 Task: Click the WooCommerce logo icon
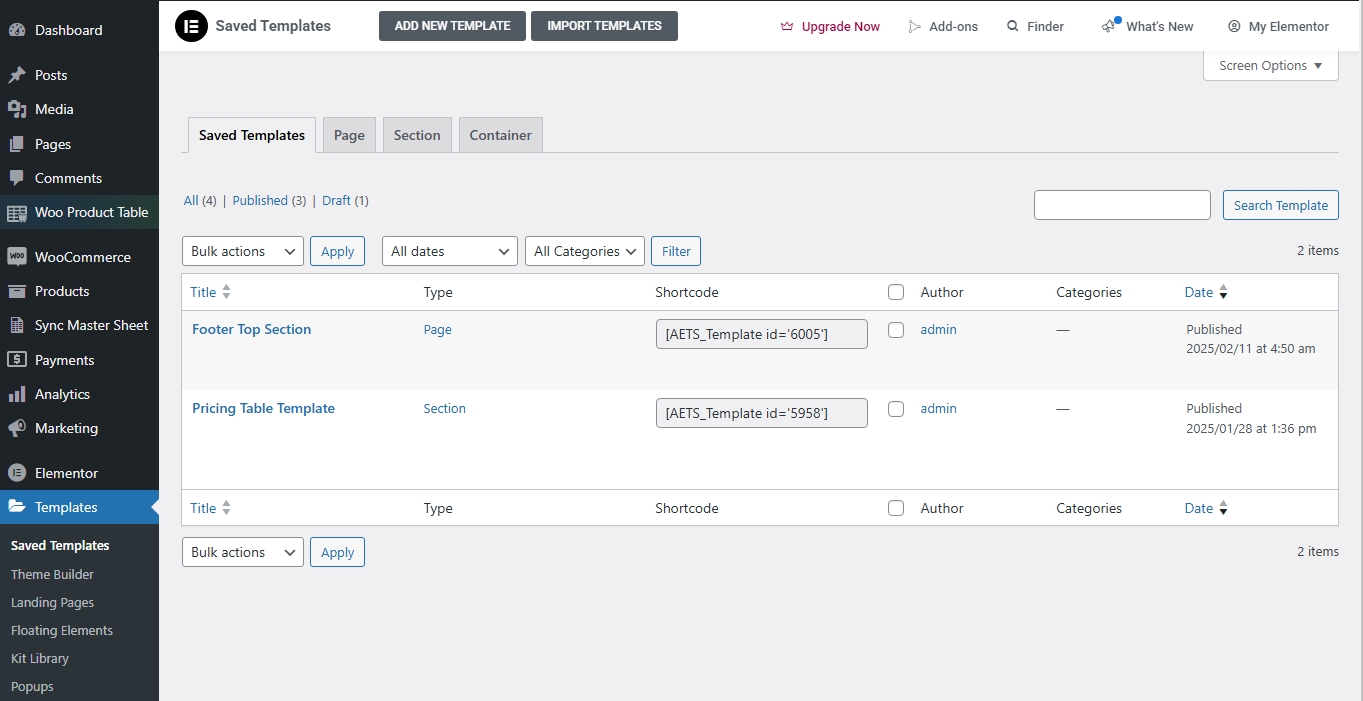coord(16,257)
